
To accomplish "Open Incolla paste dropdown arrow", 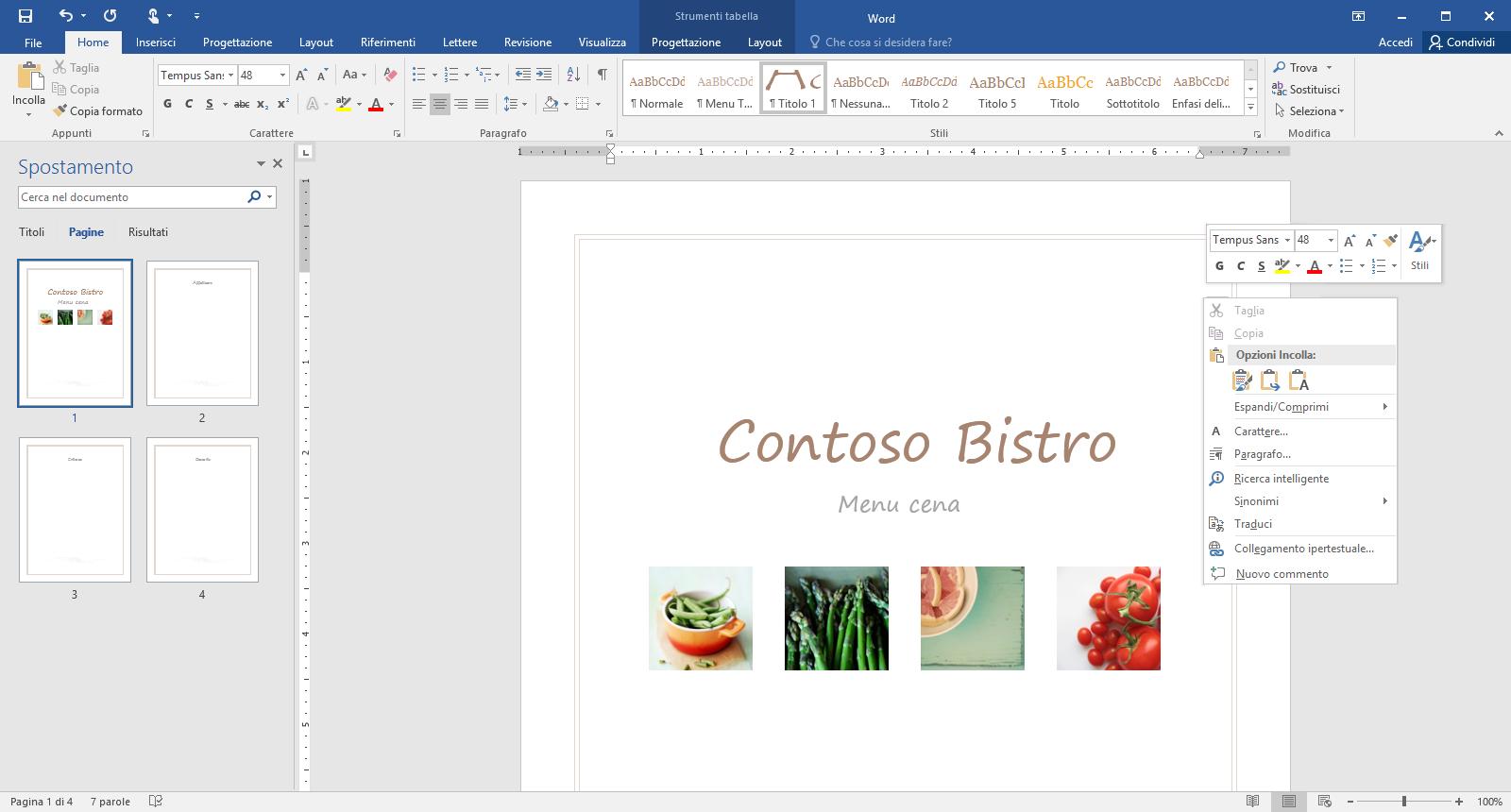I will 28,115.
